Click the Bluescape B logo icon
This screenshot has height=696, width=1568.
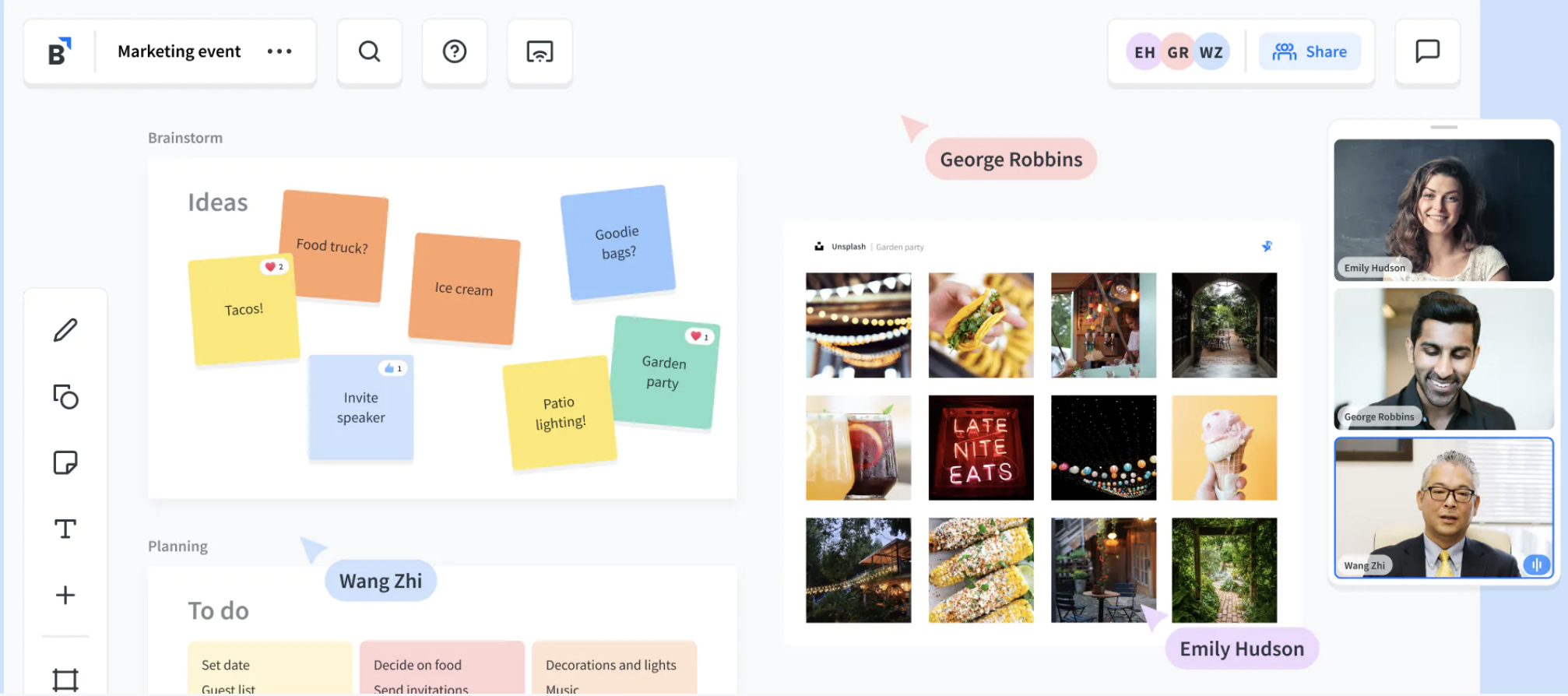[60, 51]
